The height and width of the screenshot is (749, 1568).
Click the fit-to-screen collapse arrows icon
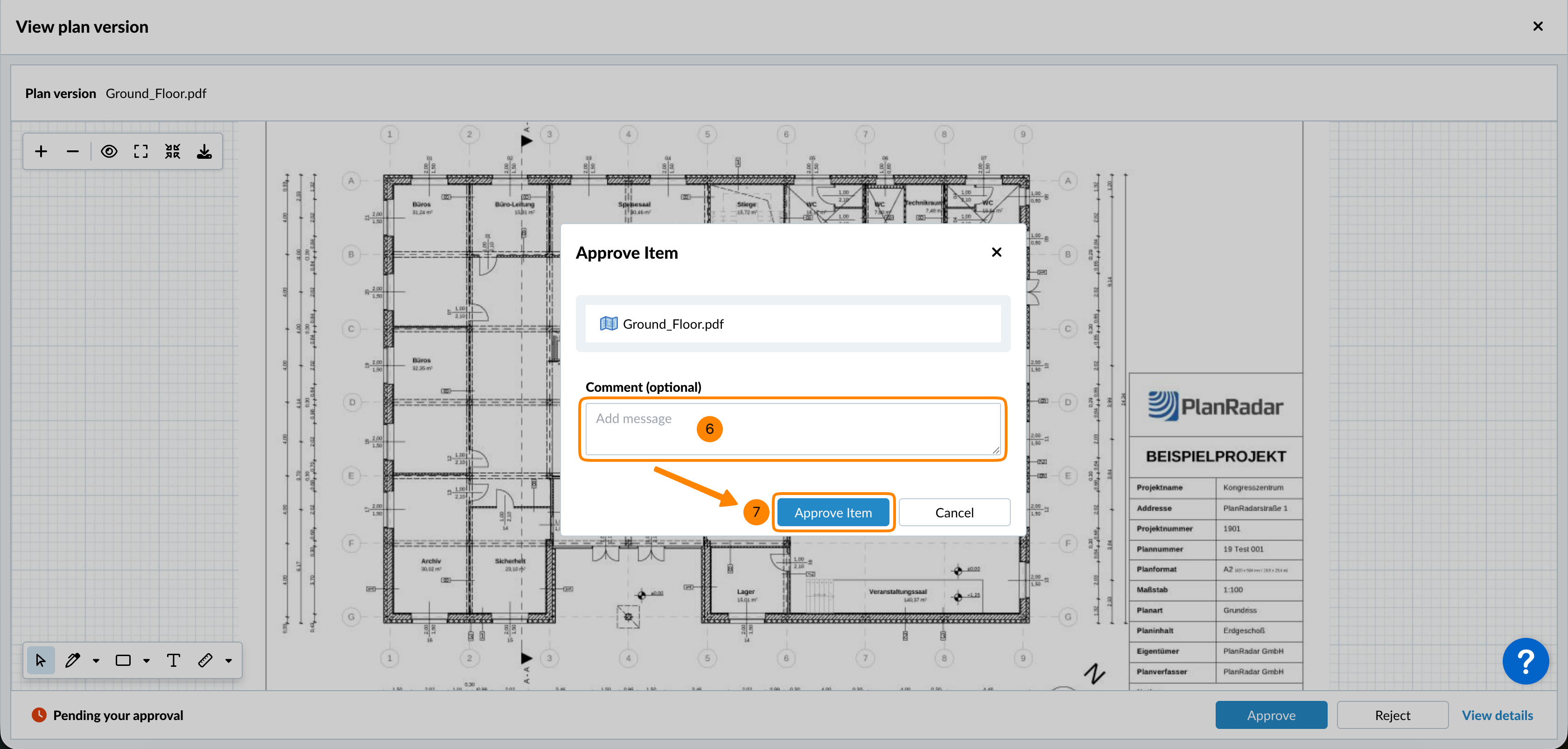[x=173, y=151]
